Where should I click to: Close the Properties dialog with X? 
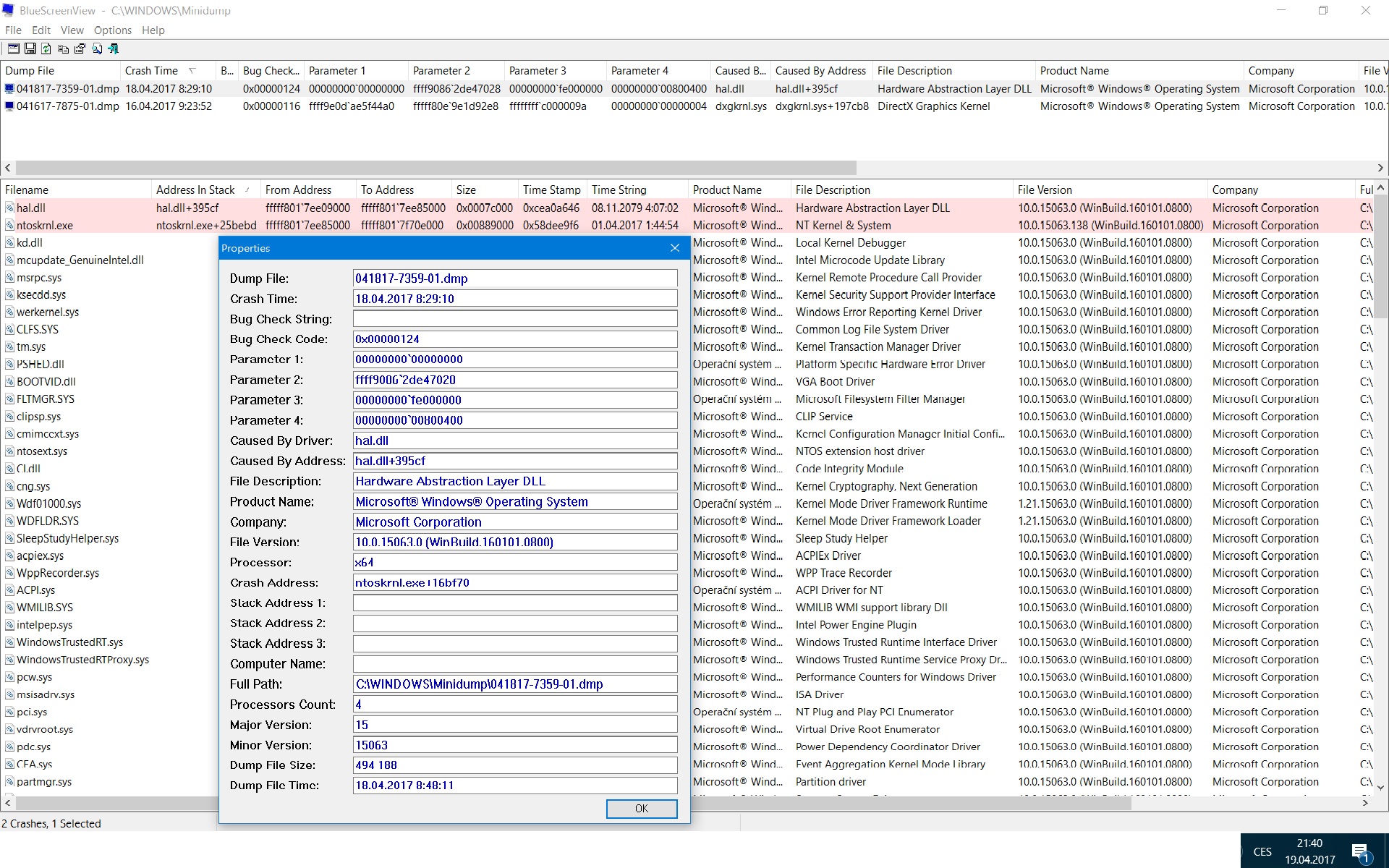pos(674,248)
